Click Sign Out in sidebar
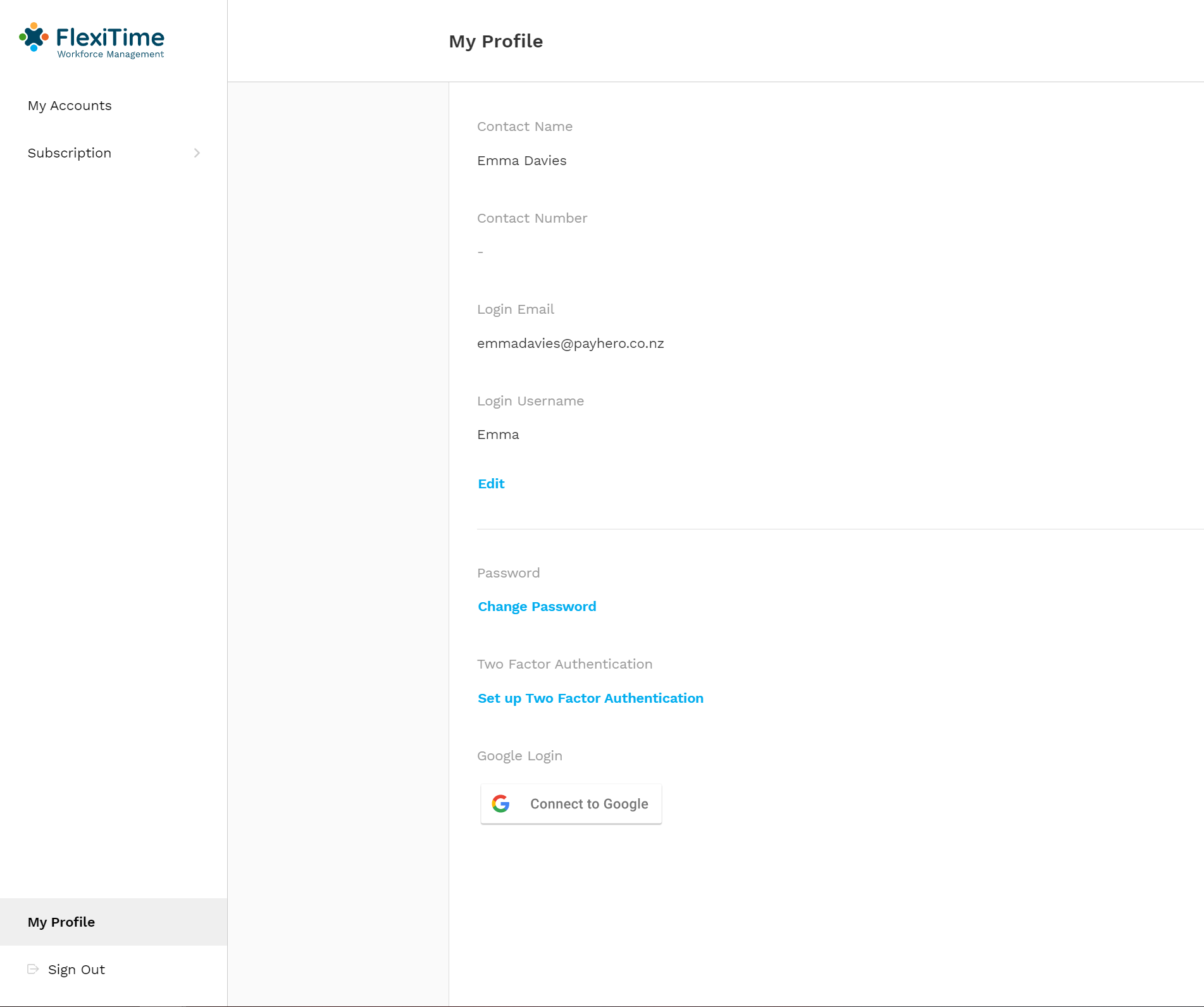 click(x=77, y=970)
